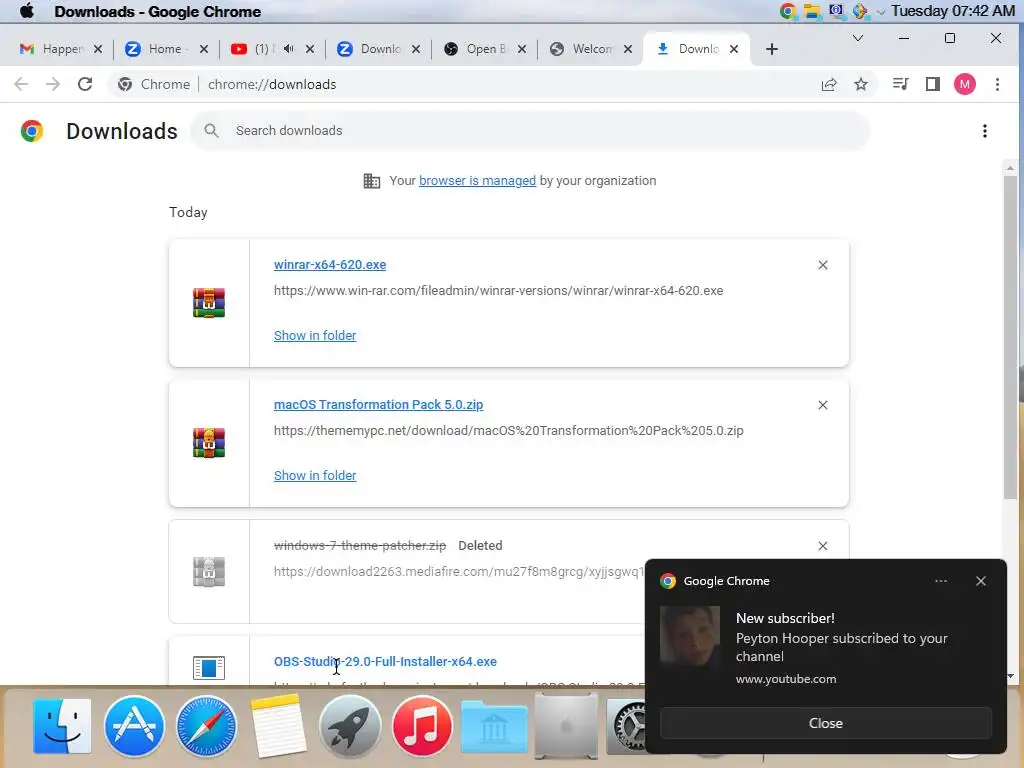Viewport: 1024px width, 768px height.
Task: Remove deleted windows-7-theme-patcher.zip entry
Action: (823, 546)
